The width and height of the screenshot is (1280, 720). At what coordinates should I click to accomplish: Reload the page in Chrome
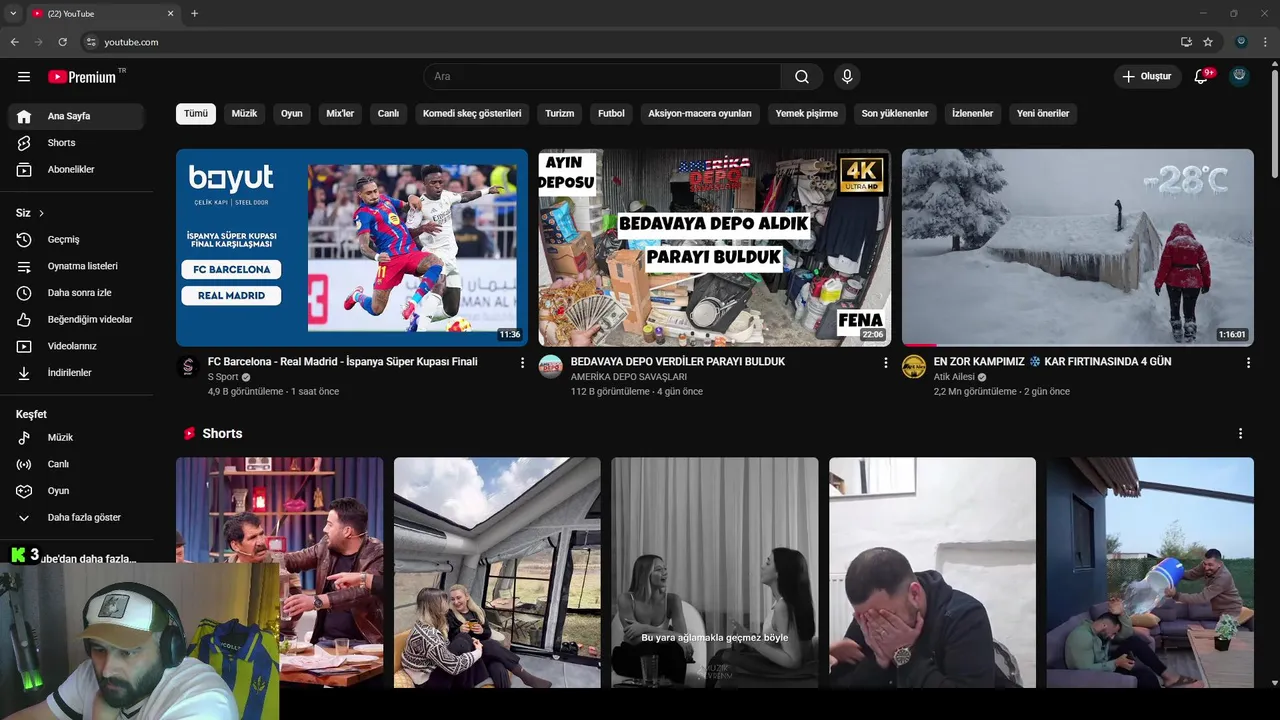tap(62, 42)
